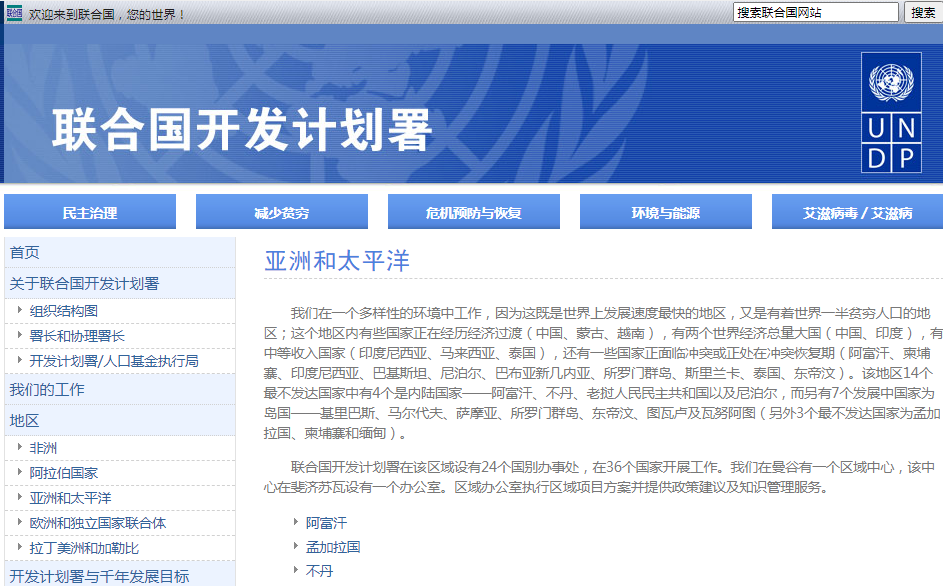The height and width of the screenshot is (586, 943).
Task: Click the arrow bullet beside 阿拉伯国家
Action: click(19, 472)
